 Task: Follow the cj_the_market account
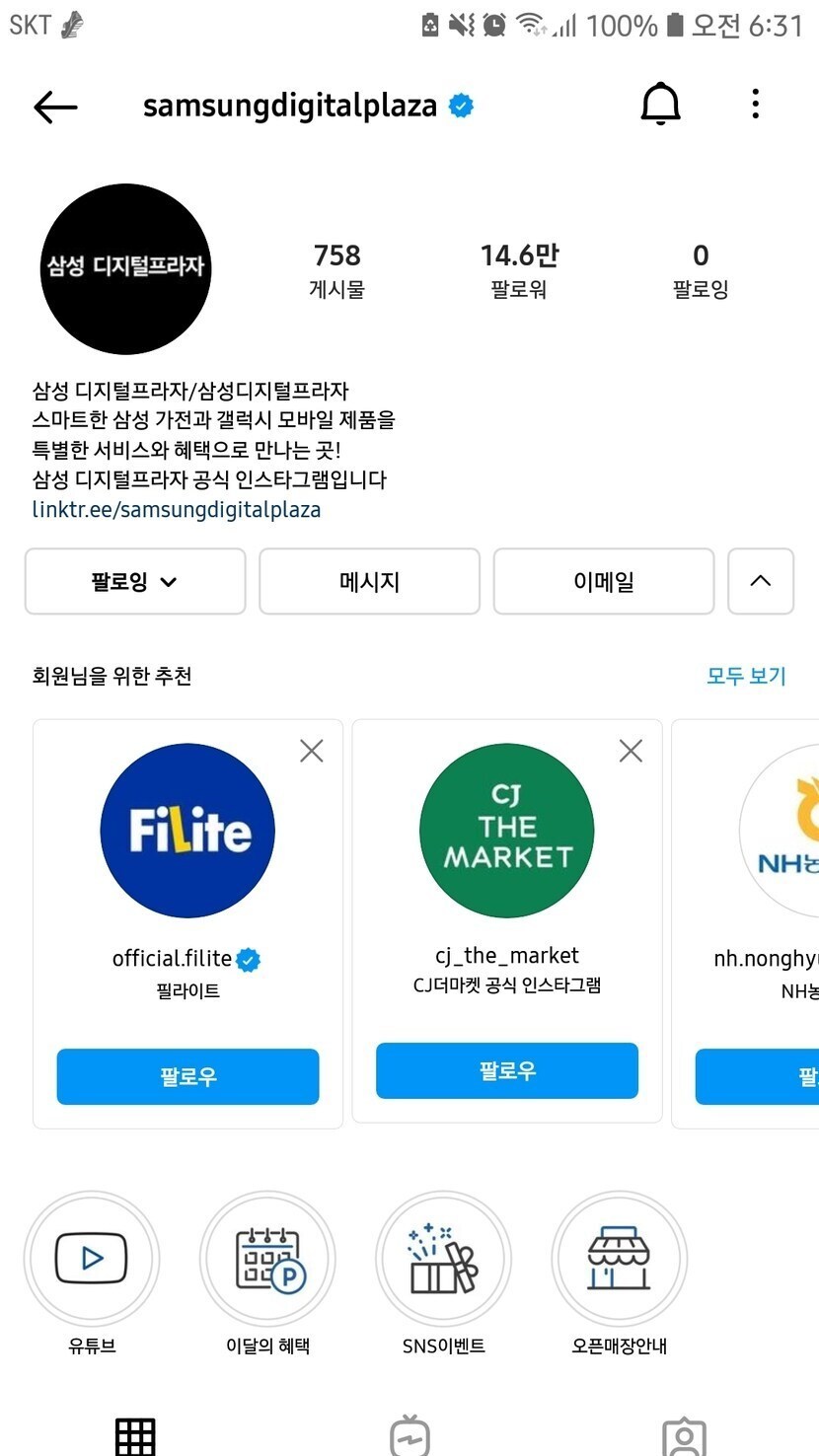pyautogui.click(x=507, y=1071)
